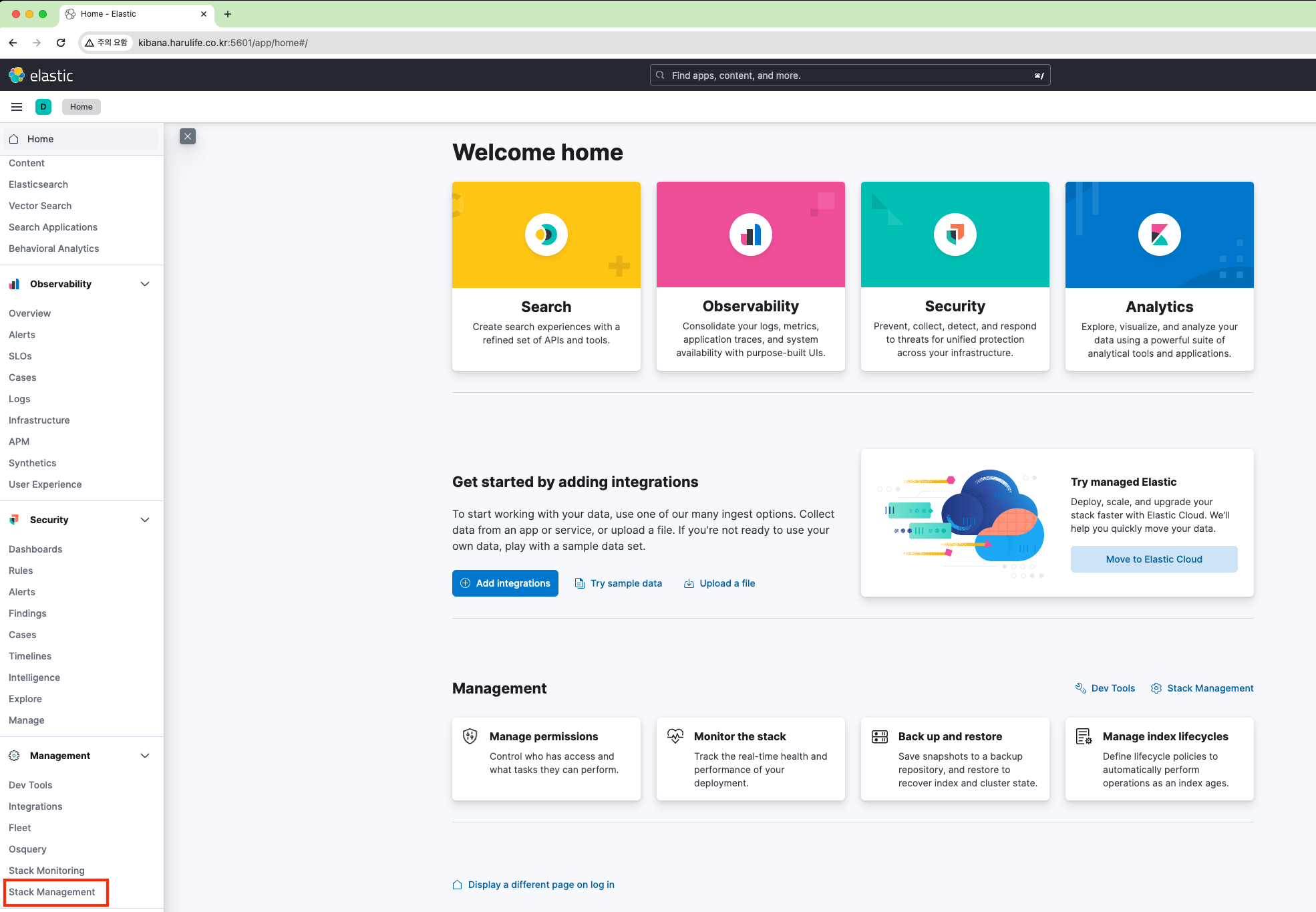The image size is (1316, 912).
Task: Click the Search solution card icon
Action: coord(546,235)
